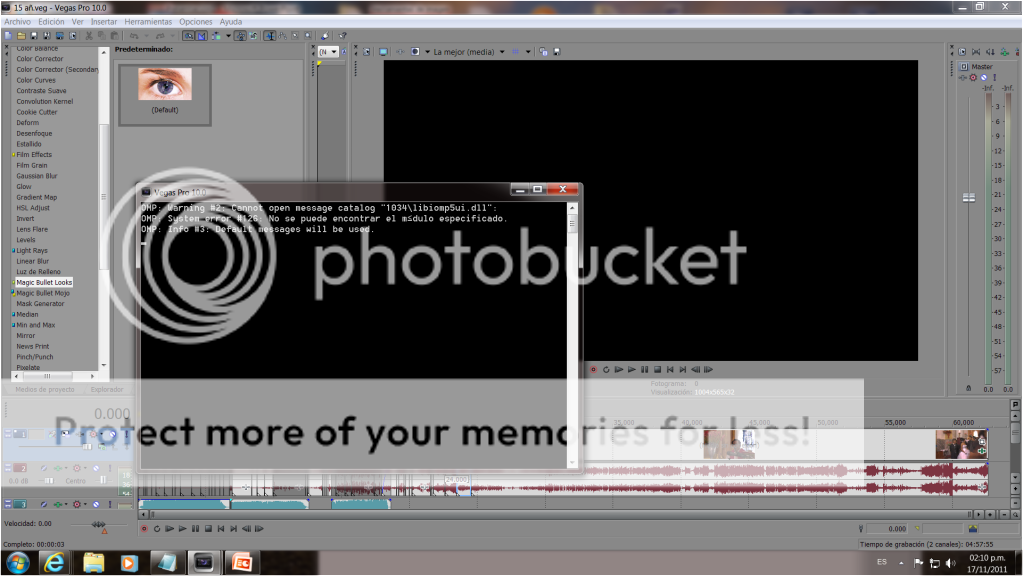Save the project using the toolbar icon
The image size is (1023, 576).
tap(34, 36)
